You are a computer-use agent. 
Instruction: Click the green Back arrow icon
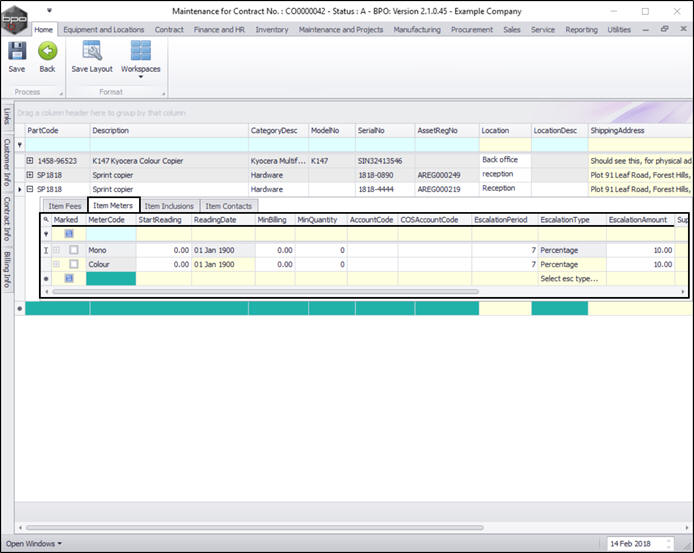pyautogui.click(x=47, y=52)
